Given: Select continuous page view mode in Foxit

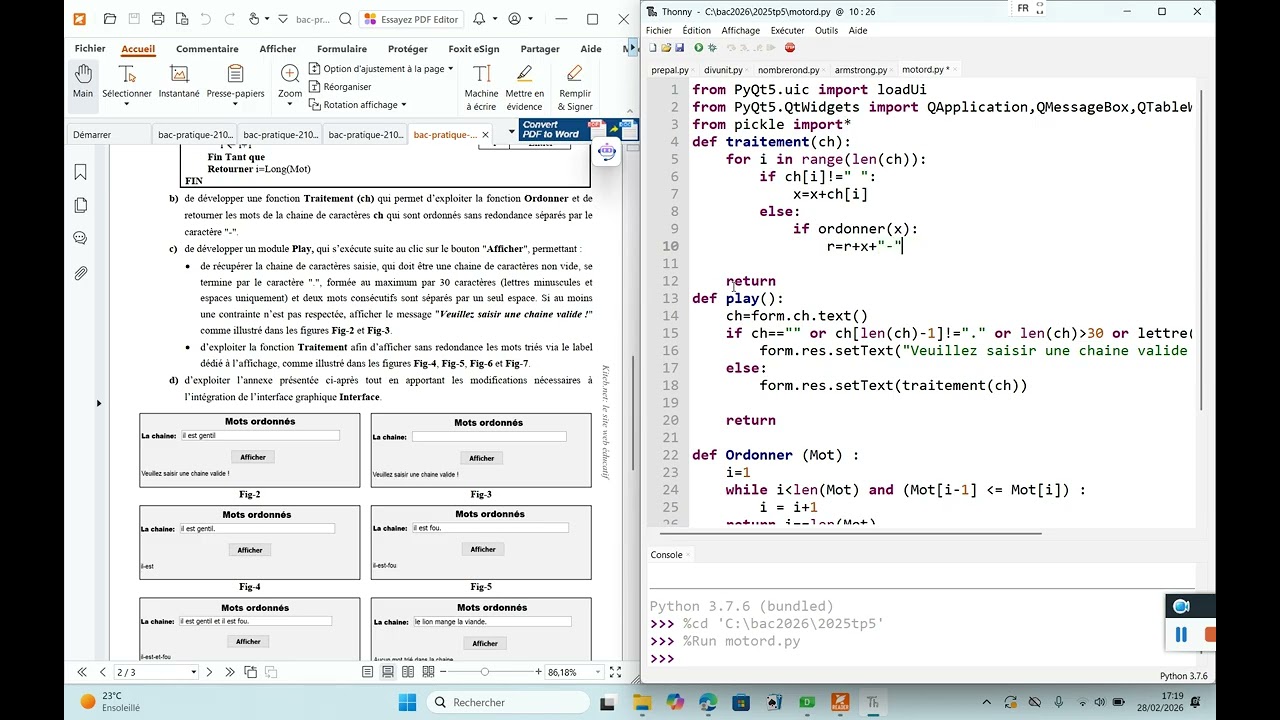Looking at the screenshot, I should pos(387,672).
